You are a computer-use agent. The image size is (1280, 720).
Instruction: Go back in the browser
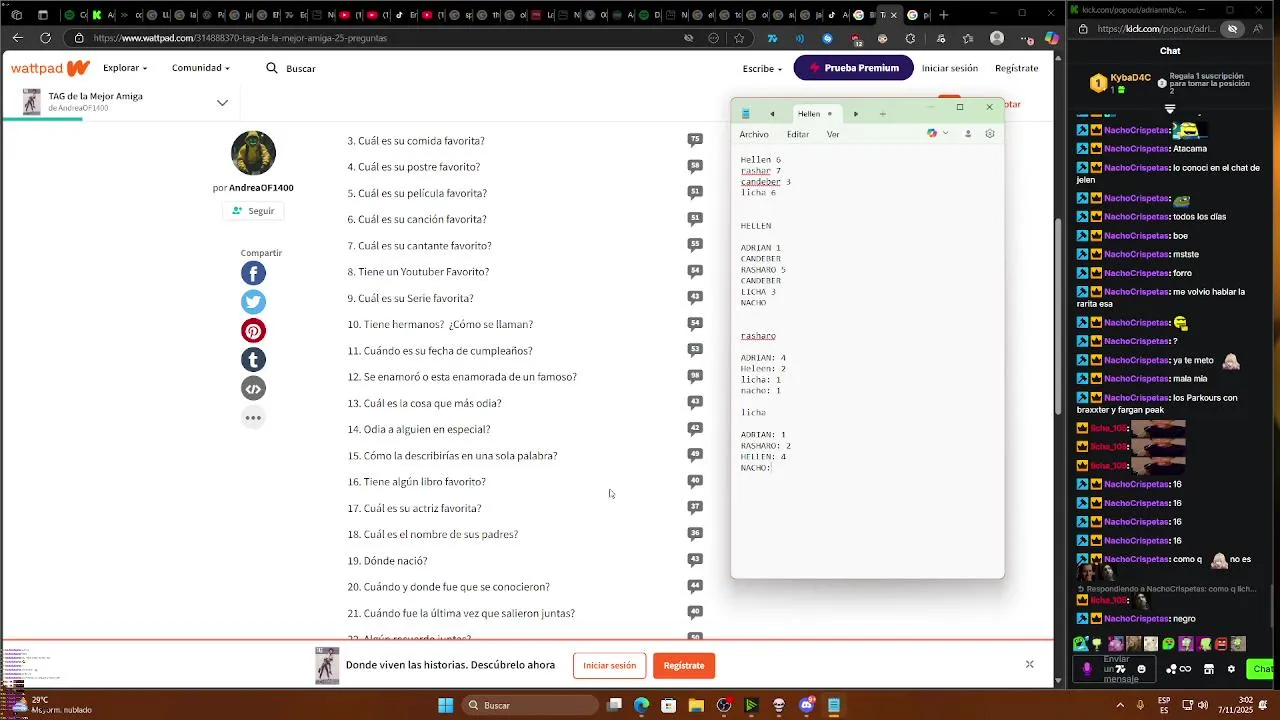click(x=17, y=38)
